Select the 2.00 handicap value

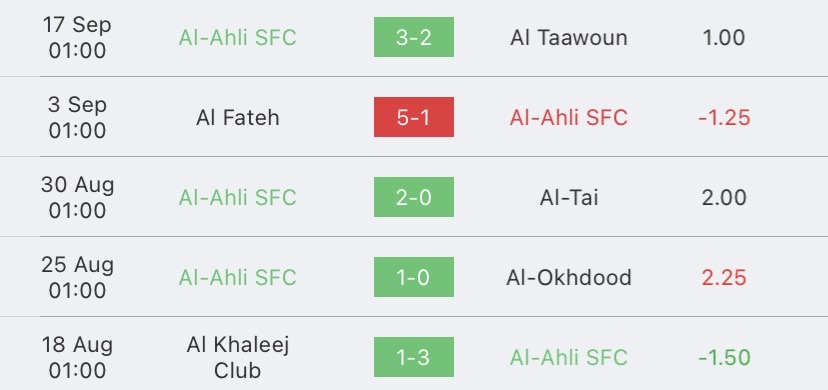[724, 197]
